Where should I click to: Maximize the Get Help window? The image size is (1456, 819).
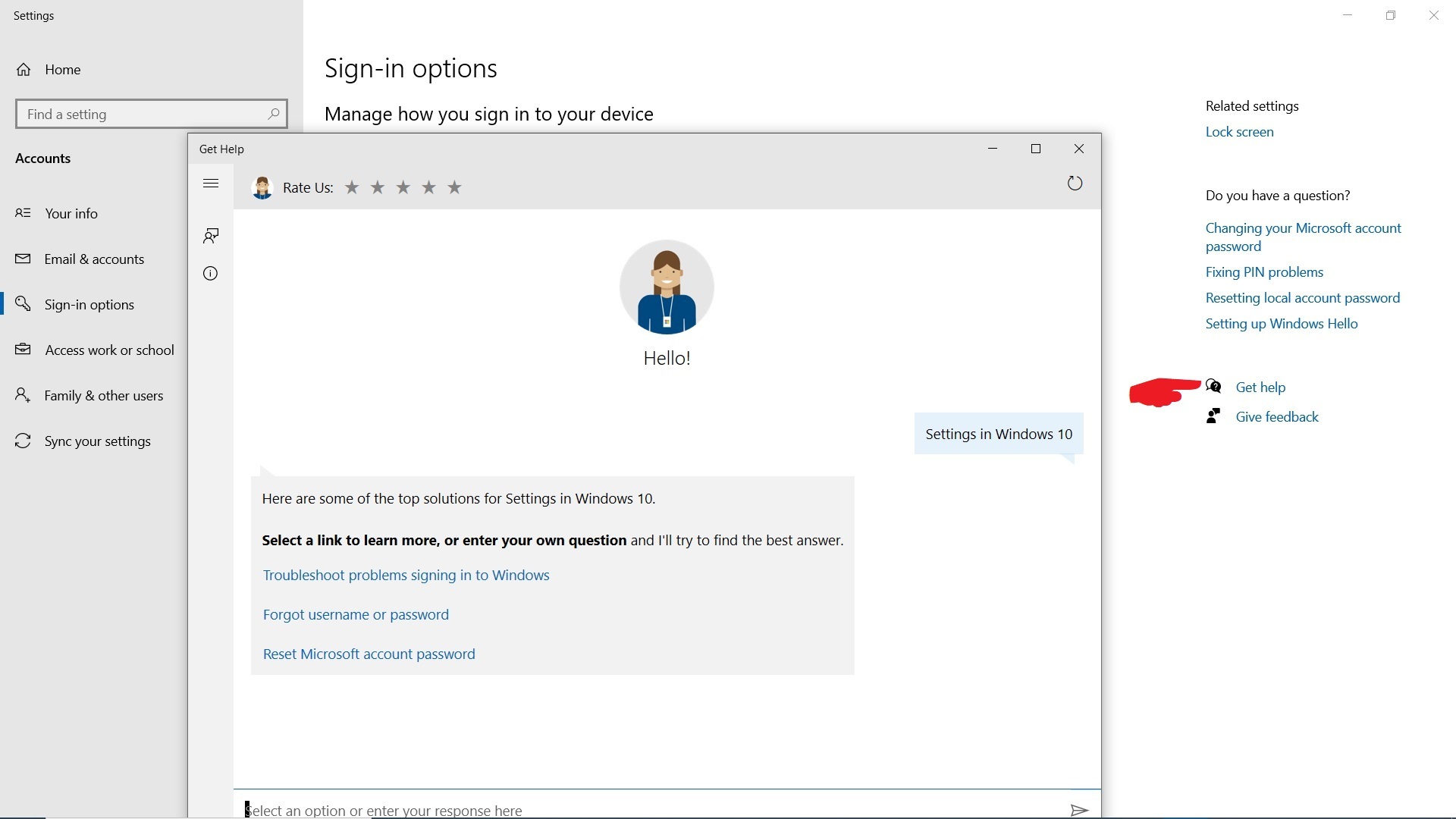[1036, 149]
